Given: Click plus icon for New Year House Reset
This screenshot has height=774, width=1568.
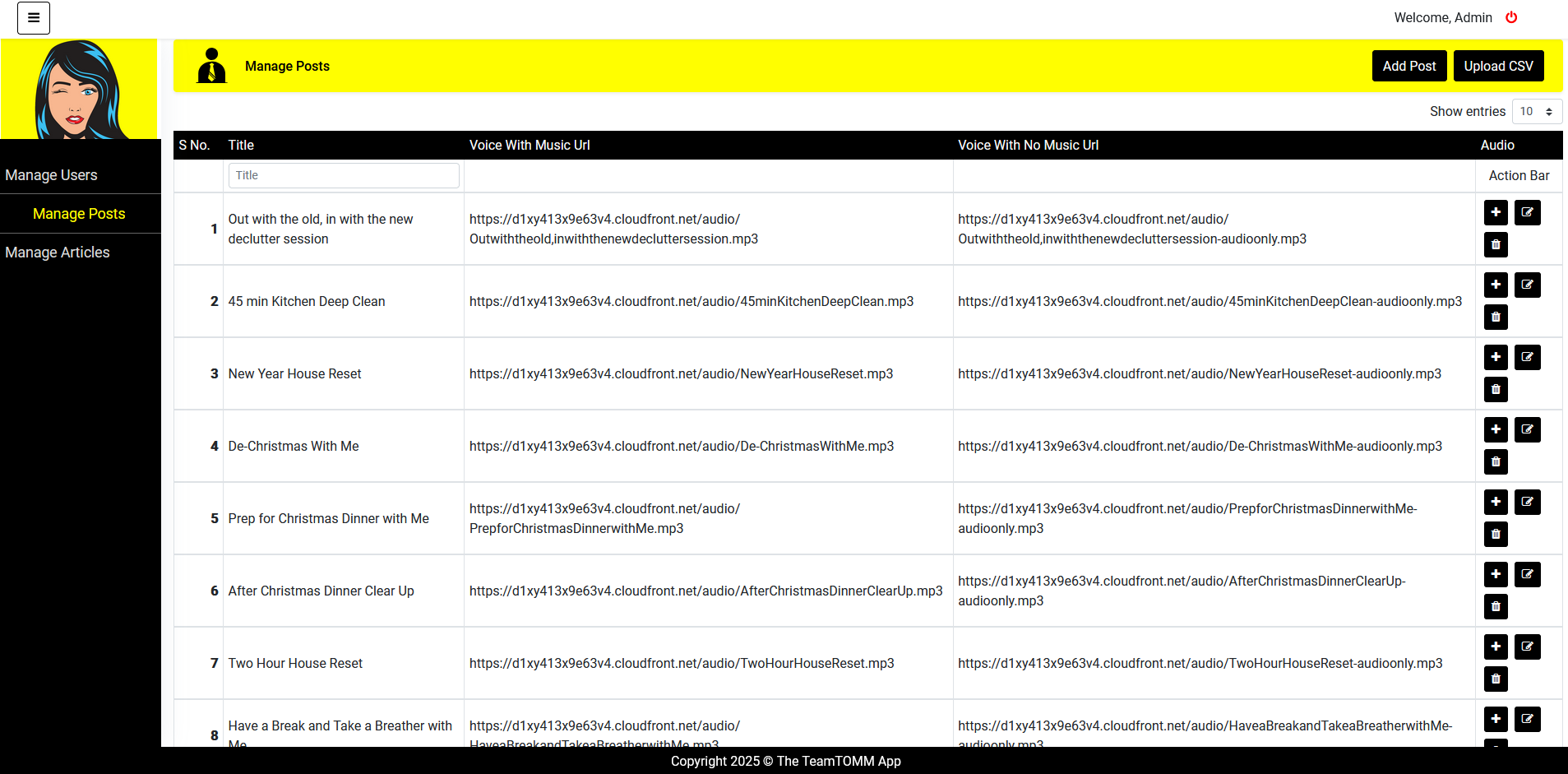Looking at the screenshot, I should point(1496,357).
